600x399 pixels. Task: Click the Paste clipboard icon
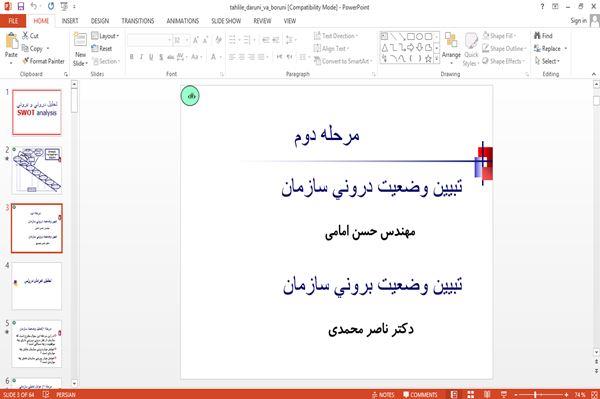click(11, 40)
